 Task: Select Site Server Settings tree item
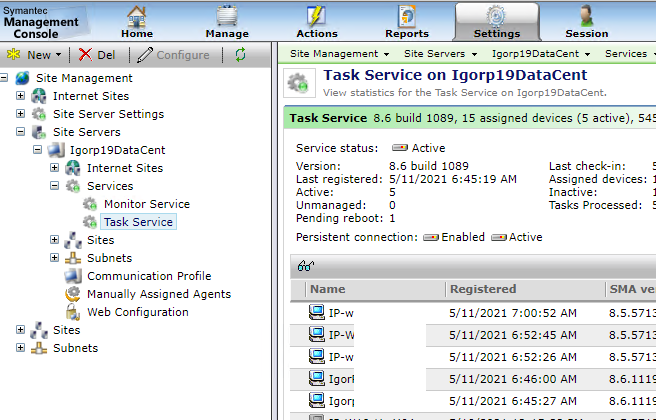click(108, 114)
